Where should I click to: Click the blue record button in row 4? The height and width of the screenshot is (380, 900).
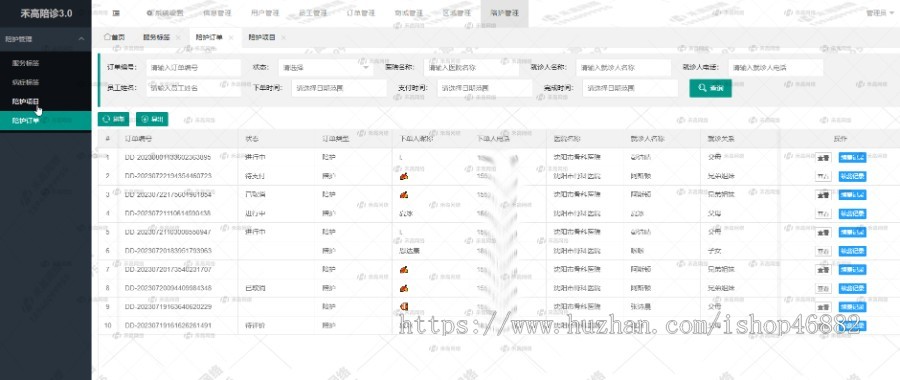[x=852, y=214]
